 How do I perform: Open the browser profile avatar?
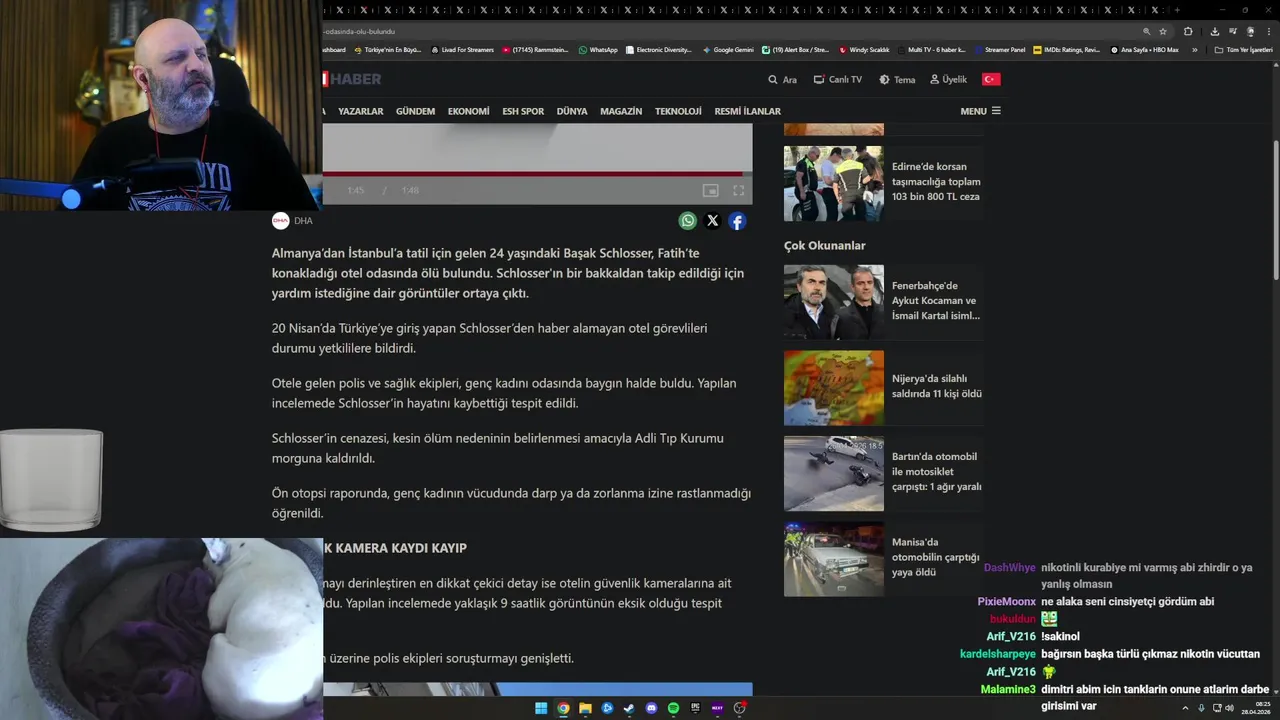point(1250,31)
